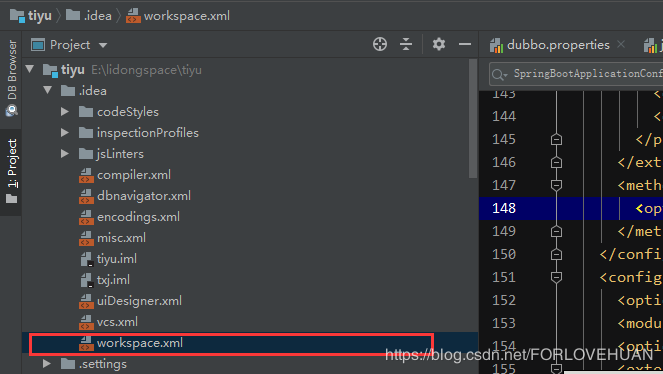Screen dimensions: 663x374
Task: Click the encodings.xml file icon
Action: pyautogui.click(x=86, y=217)
